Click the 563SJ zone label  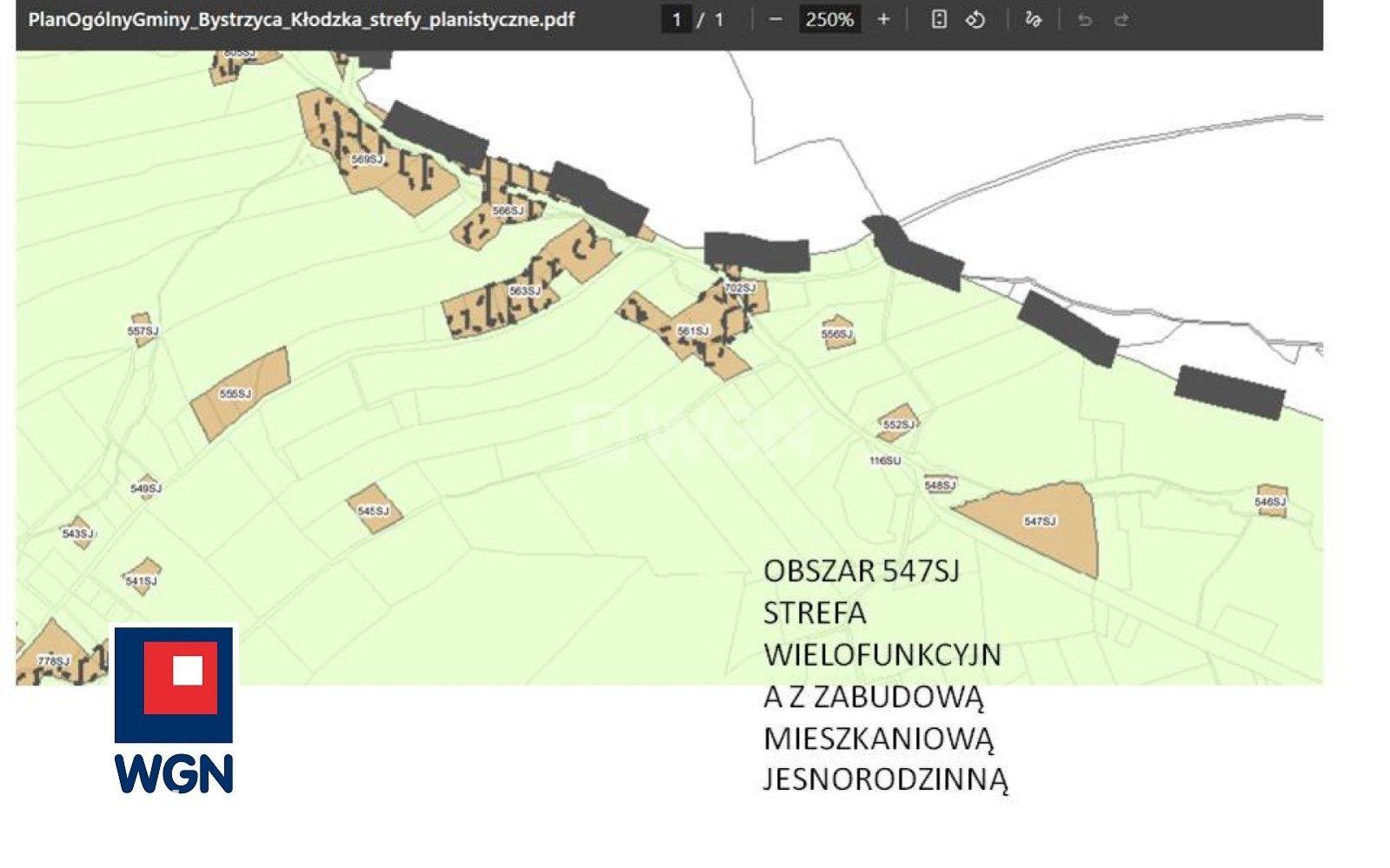pyautogui.click(x=524, y=291)
